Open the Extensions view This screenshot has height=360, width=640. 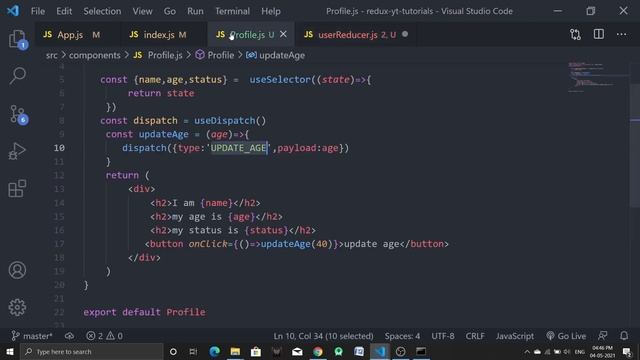coord(17,188)
